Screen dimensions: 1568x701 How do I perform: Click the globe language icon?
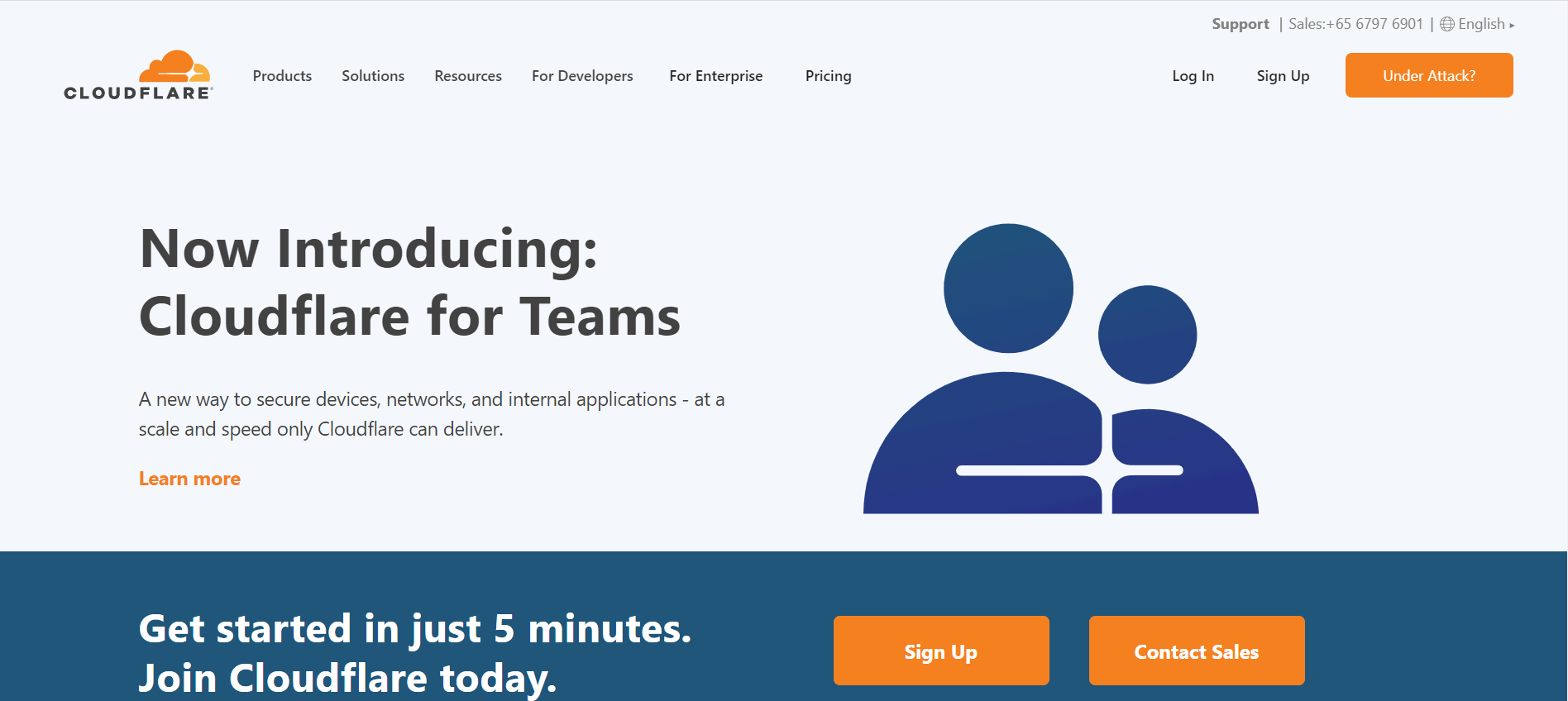coord(1447,24)
